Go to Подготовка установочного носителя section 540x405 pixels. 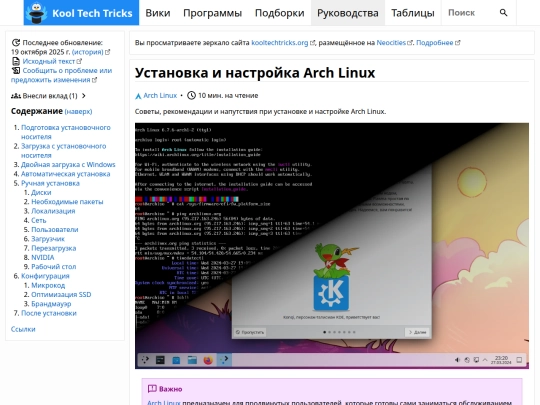pyautogui.click(x=66, y=132)
